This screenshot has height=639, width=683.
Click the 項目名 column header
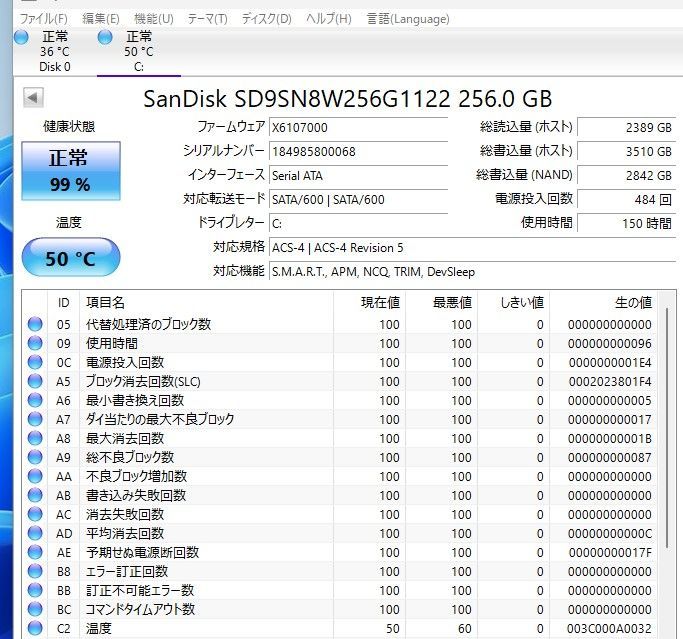click(206, 302)
